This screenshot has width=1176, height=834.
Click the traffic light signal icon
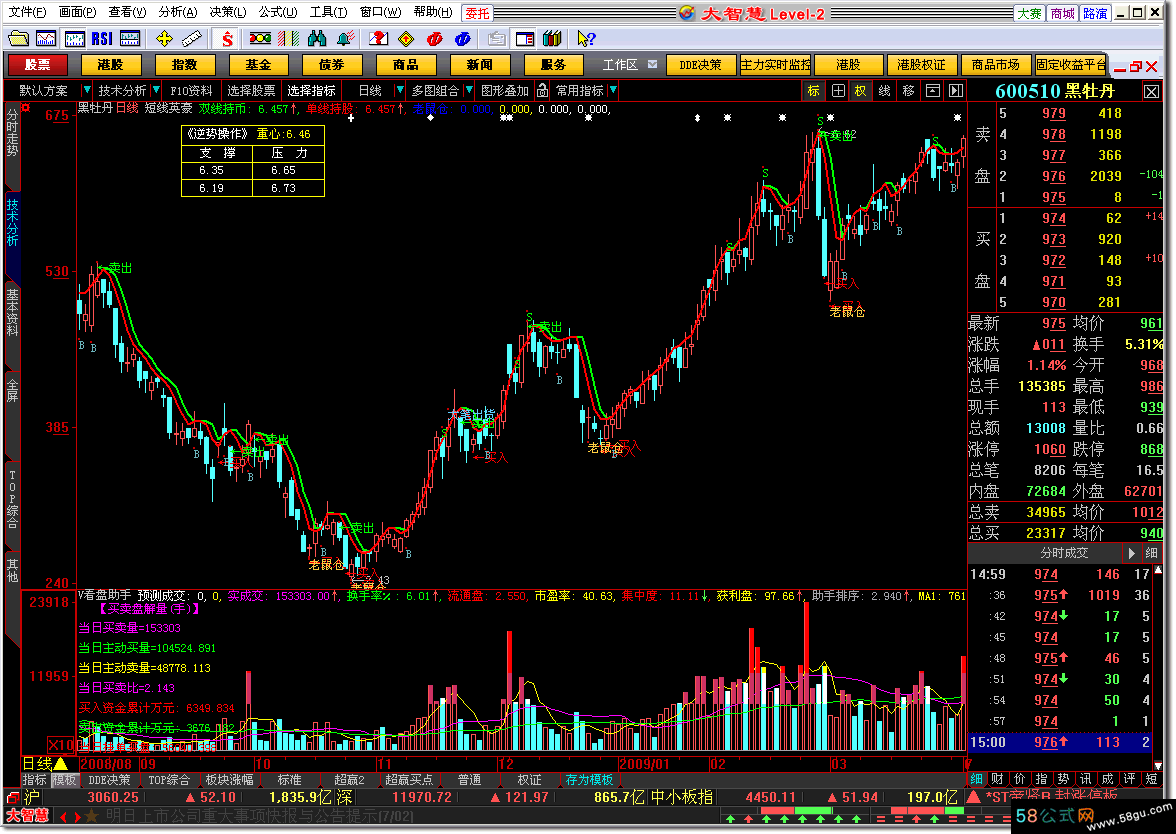[260, 38]
